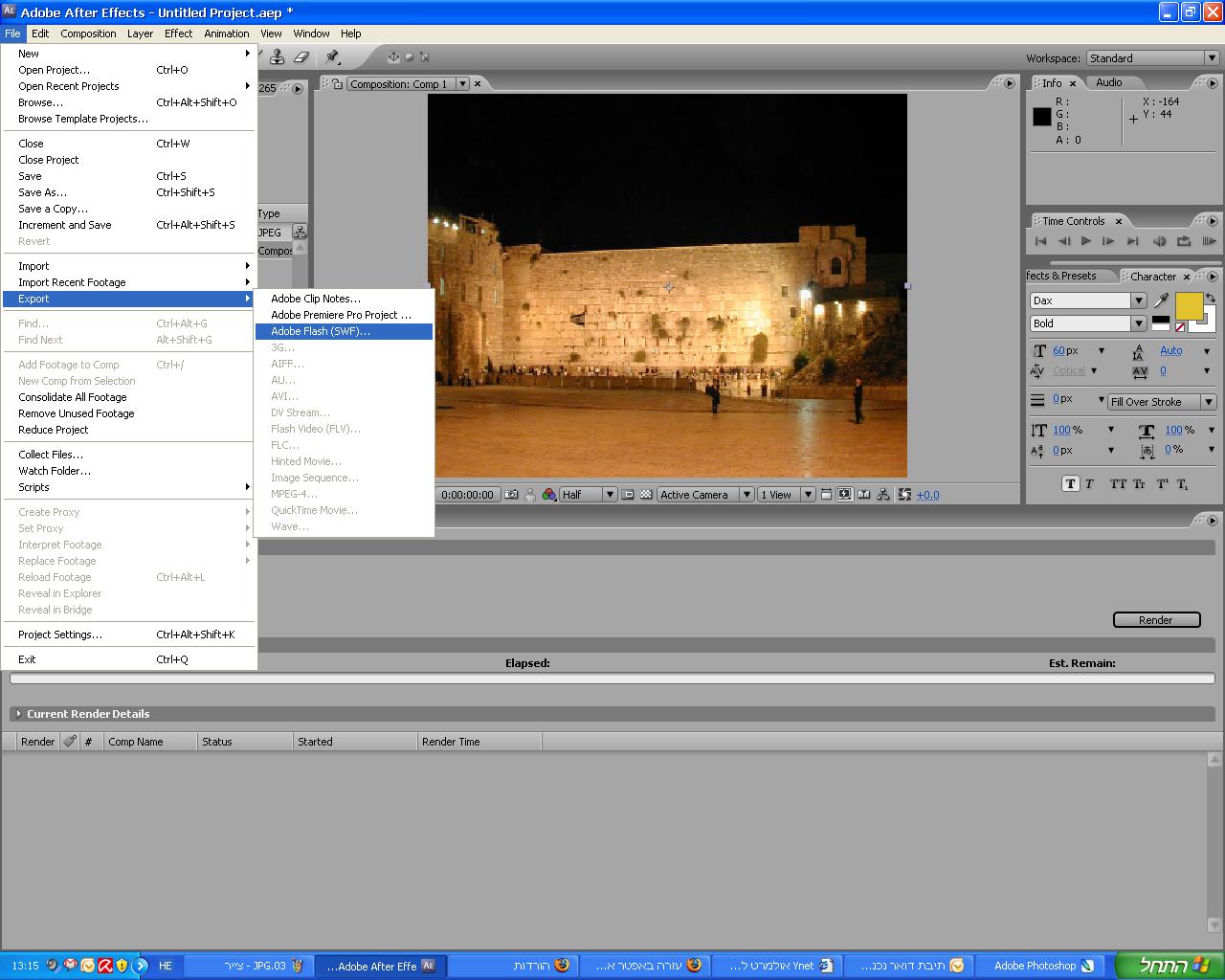This screenshot has width=1225, height=980.
Task: Toggle the composition viewer lock
Action: pos(337,84)
